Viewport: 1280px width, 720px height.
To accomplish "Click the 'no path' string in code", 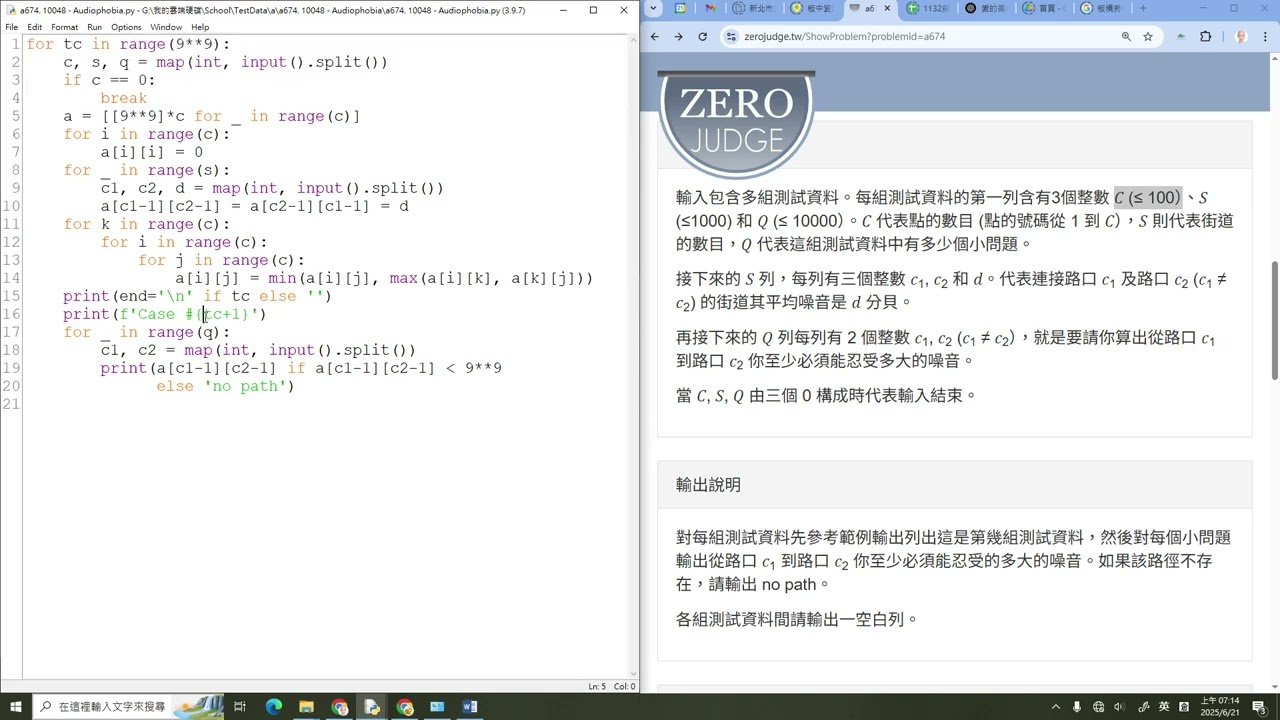I will [245, 386].
